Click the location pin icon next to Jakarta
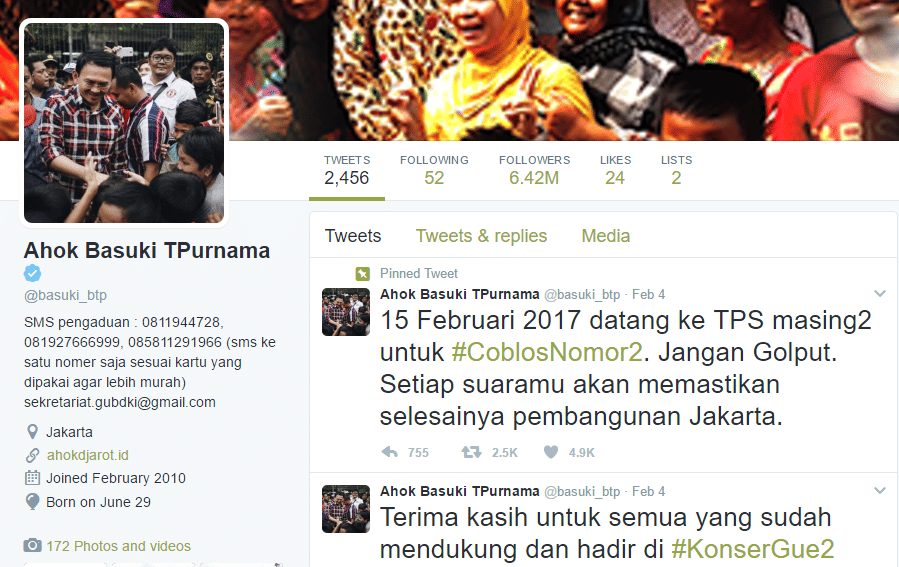The image size is (899, 567). pos(33,432)
